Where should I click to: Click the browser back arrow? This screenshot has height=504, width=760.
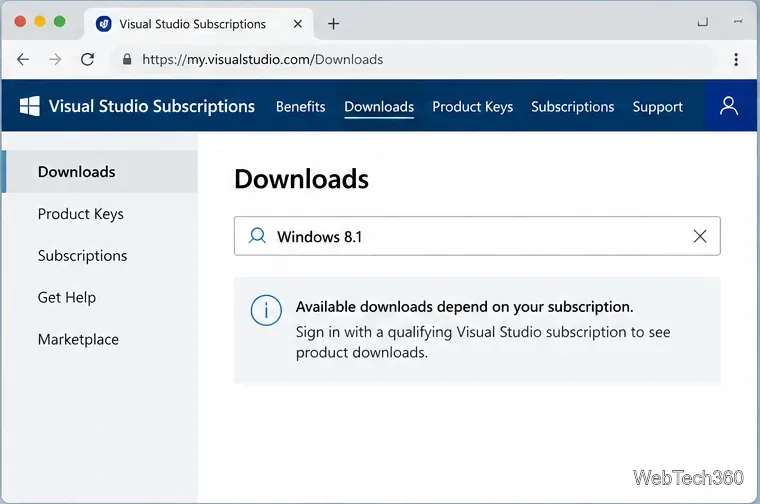23,59
